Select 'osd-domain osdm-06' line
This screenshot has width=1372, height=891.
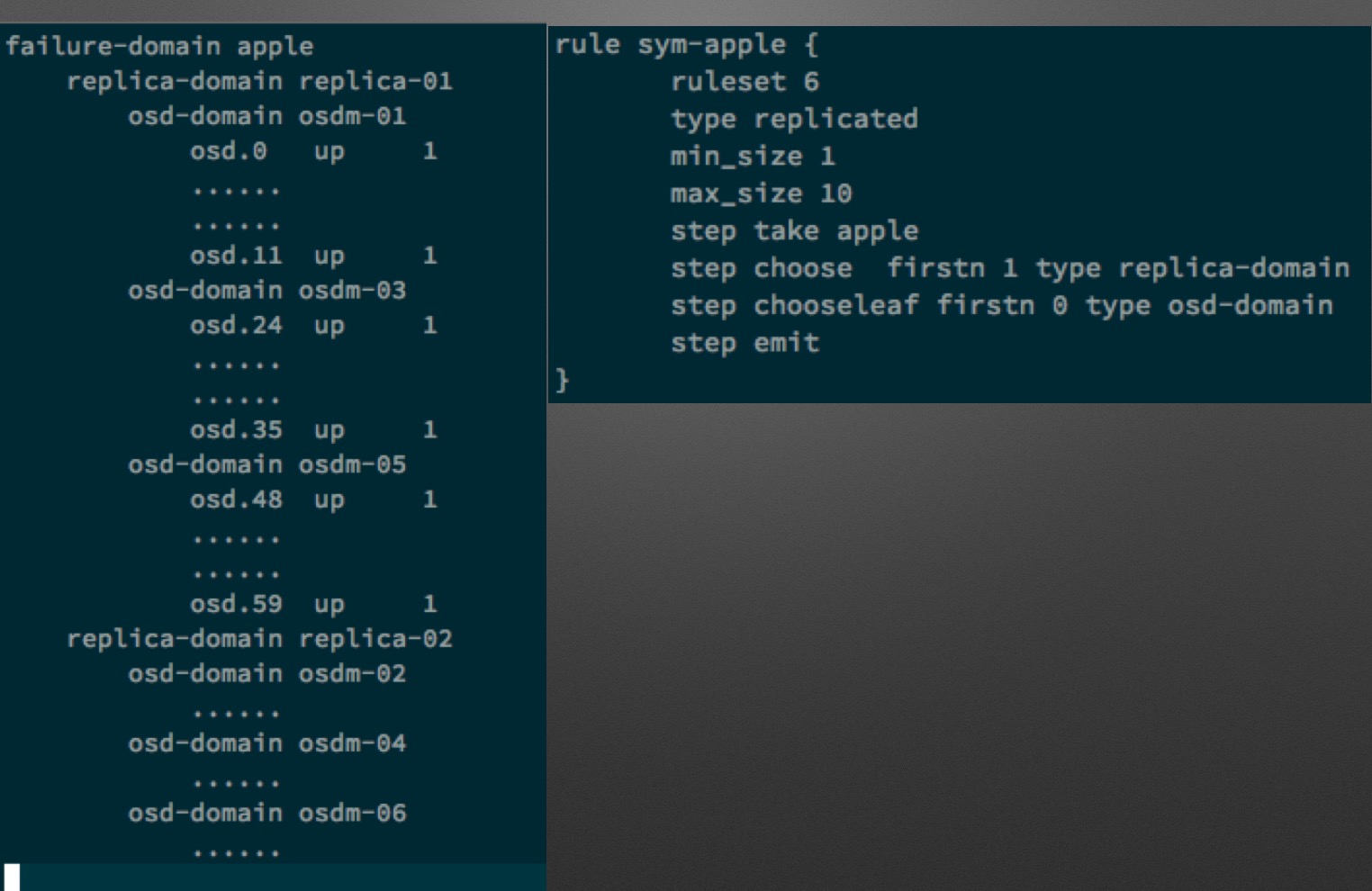266,813
